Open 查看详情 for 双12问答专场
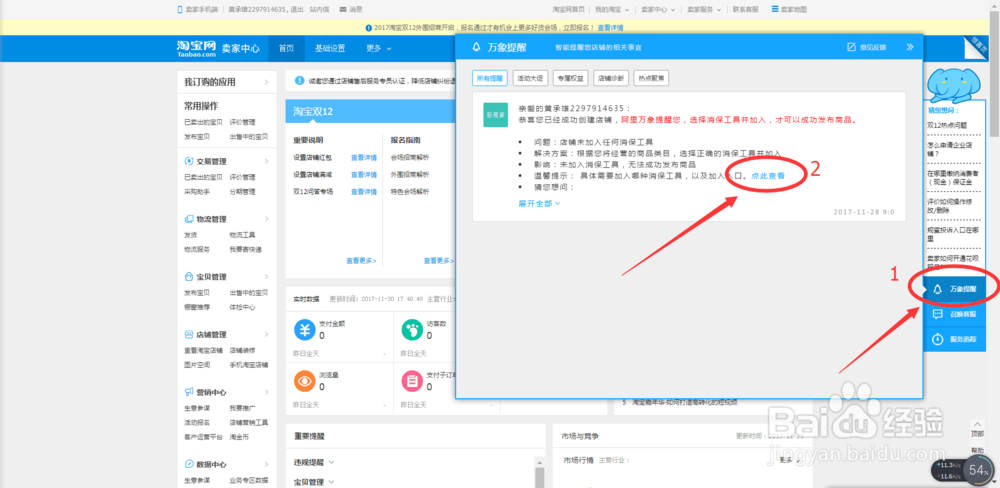 (364, 191)
